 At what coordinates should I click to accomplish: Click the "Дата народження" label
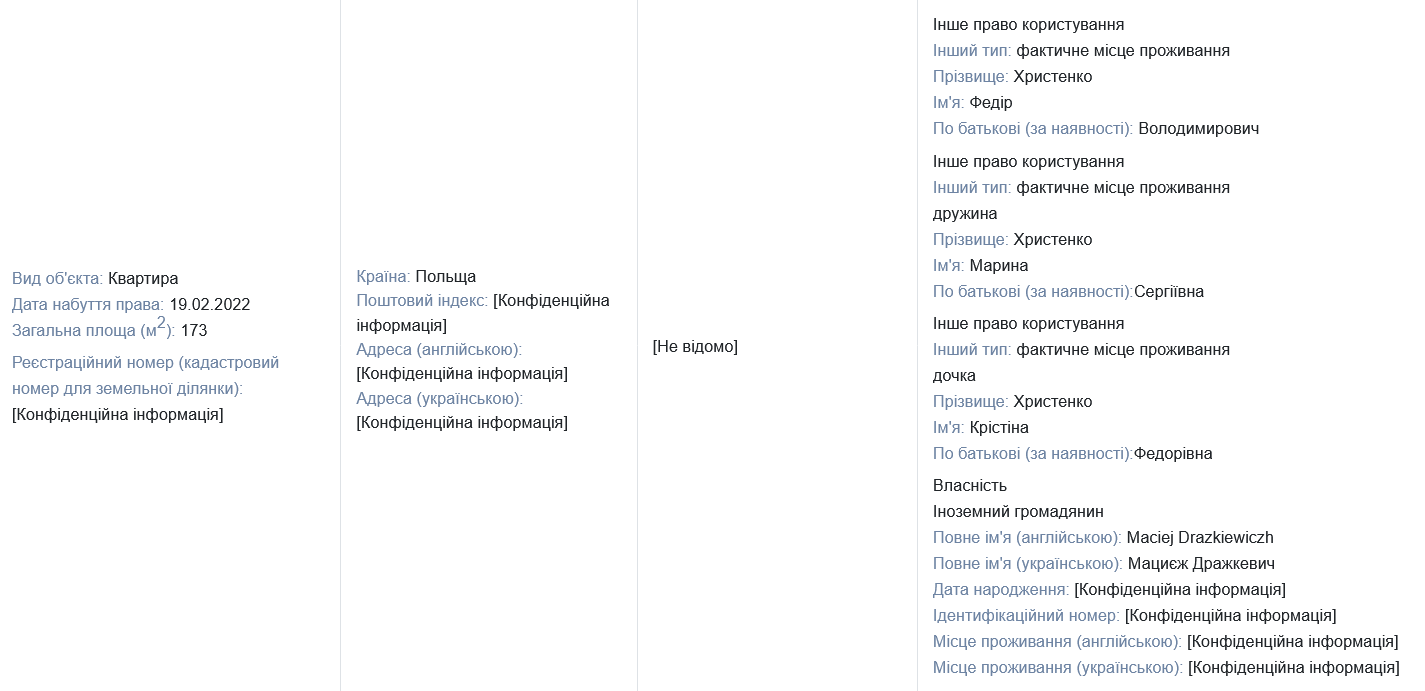[x=1001, y=590]
